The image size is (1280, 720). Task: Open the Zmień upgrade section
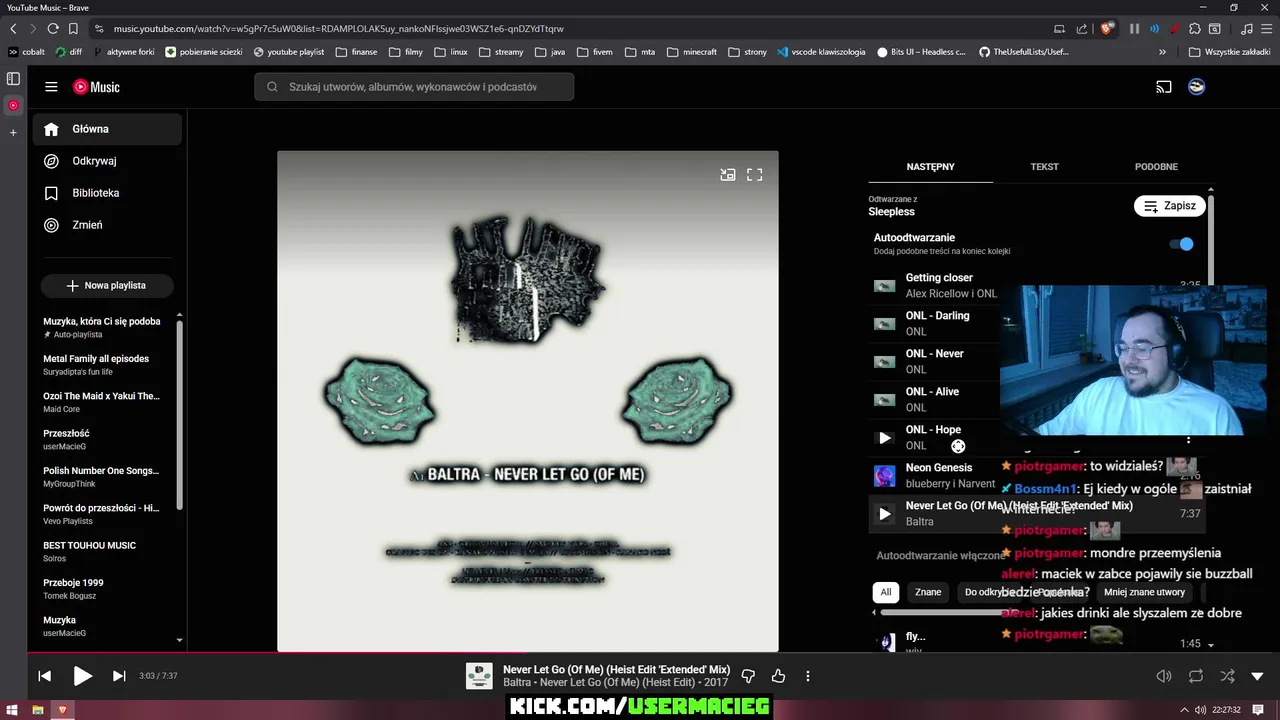click(107, 225)
